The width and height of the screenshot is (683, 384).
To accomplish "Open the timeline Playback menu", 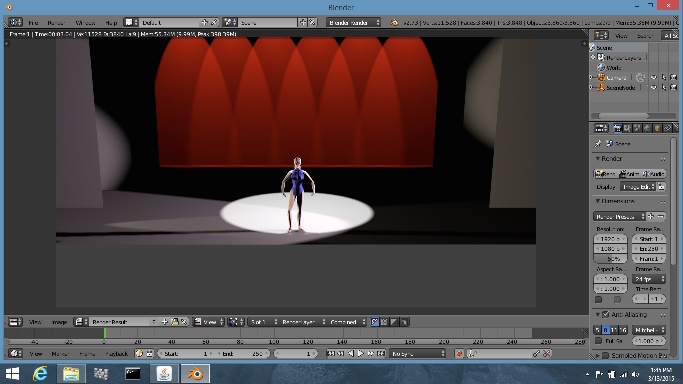I will [x=116, y=354].
